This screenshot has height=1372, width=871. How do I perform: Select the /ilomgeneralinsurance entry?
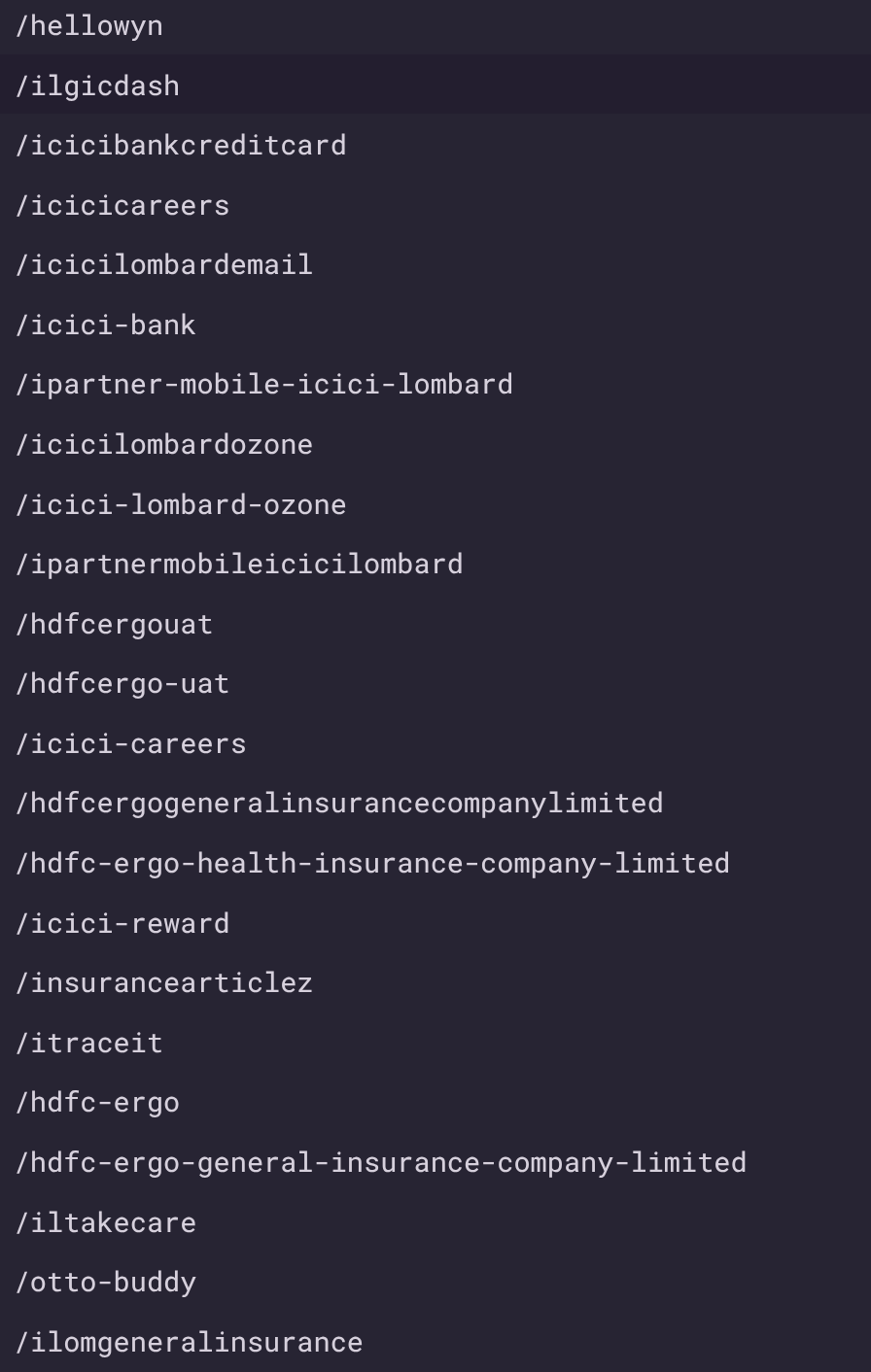[x=190, y=1343]
